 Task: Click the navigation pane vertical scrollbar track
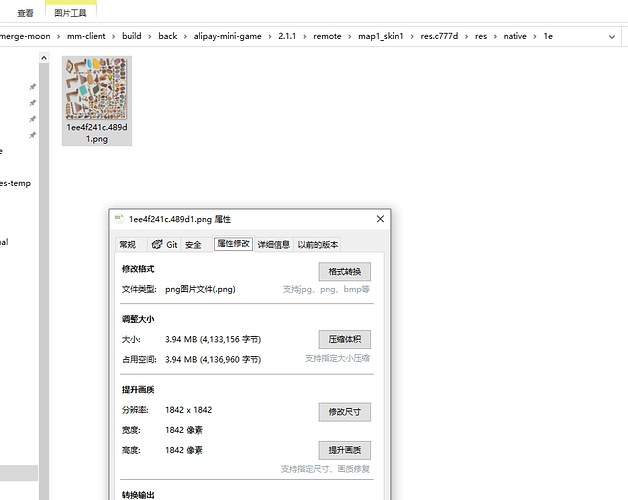tap(44, 280)
